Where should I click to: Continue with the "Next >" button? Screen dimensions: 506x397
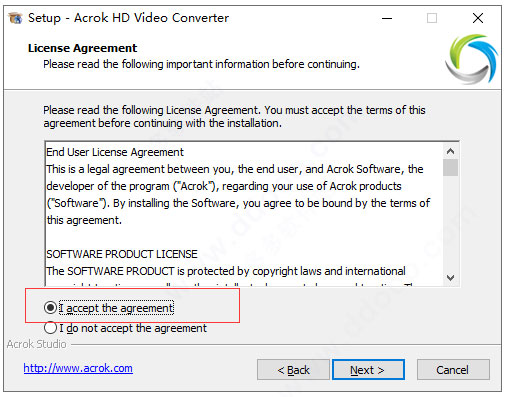[368, 370]
